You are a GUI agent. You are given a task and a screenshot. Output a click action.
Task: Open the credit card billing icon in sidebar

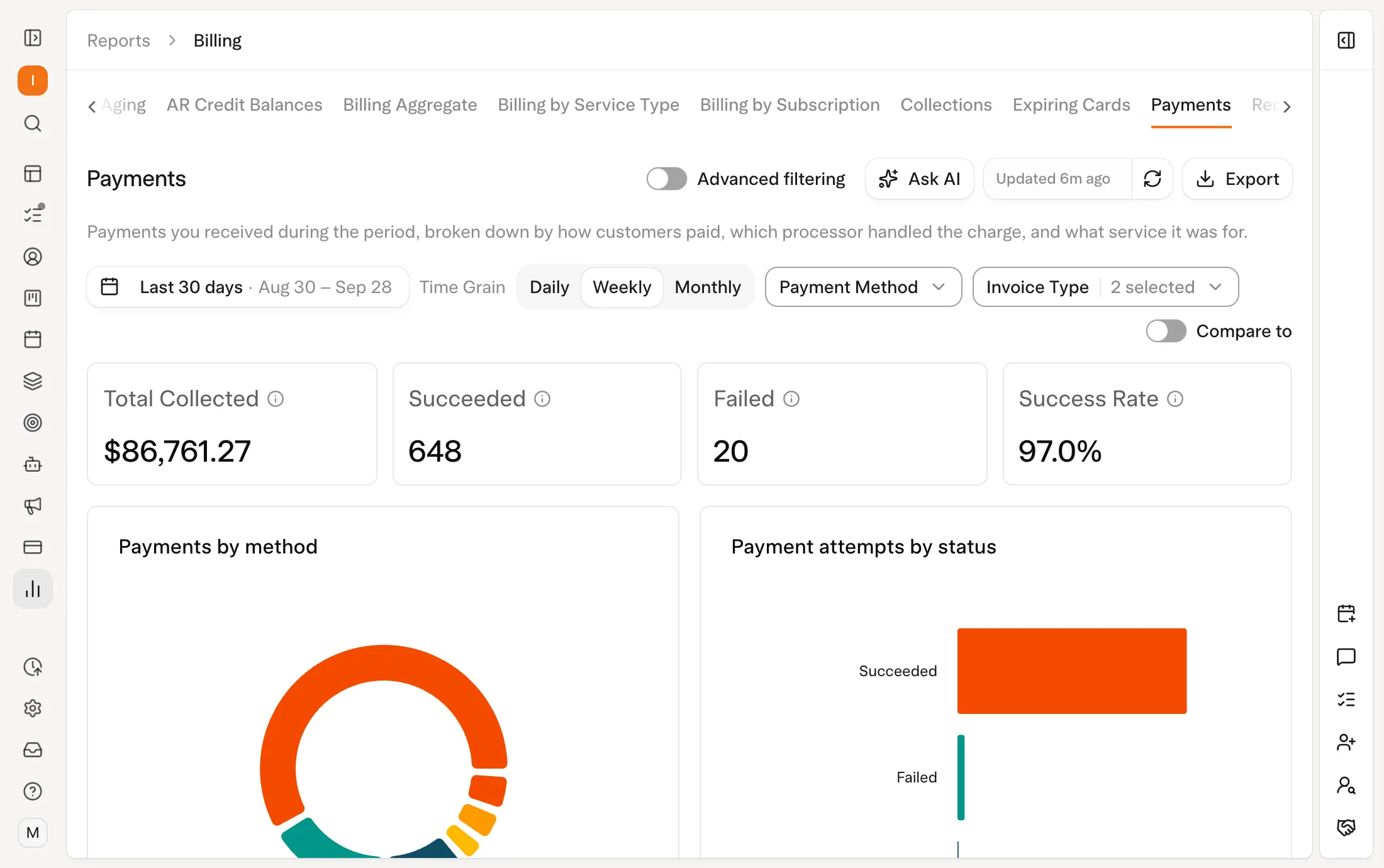(33, 547)
